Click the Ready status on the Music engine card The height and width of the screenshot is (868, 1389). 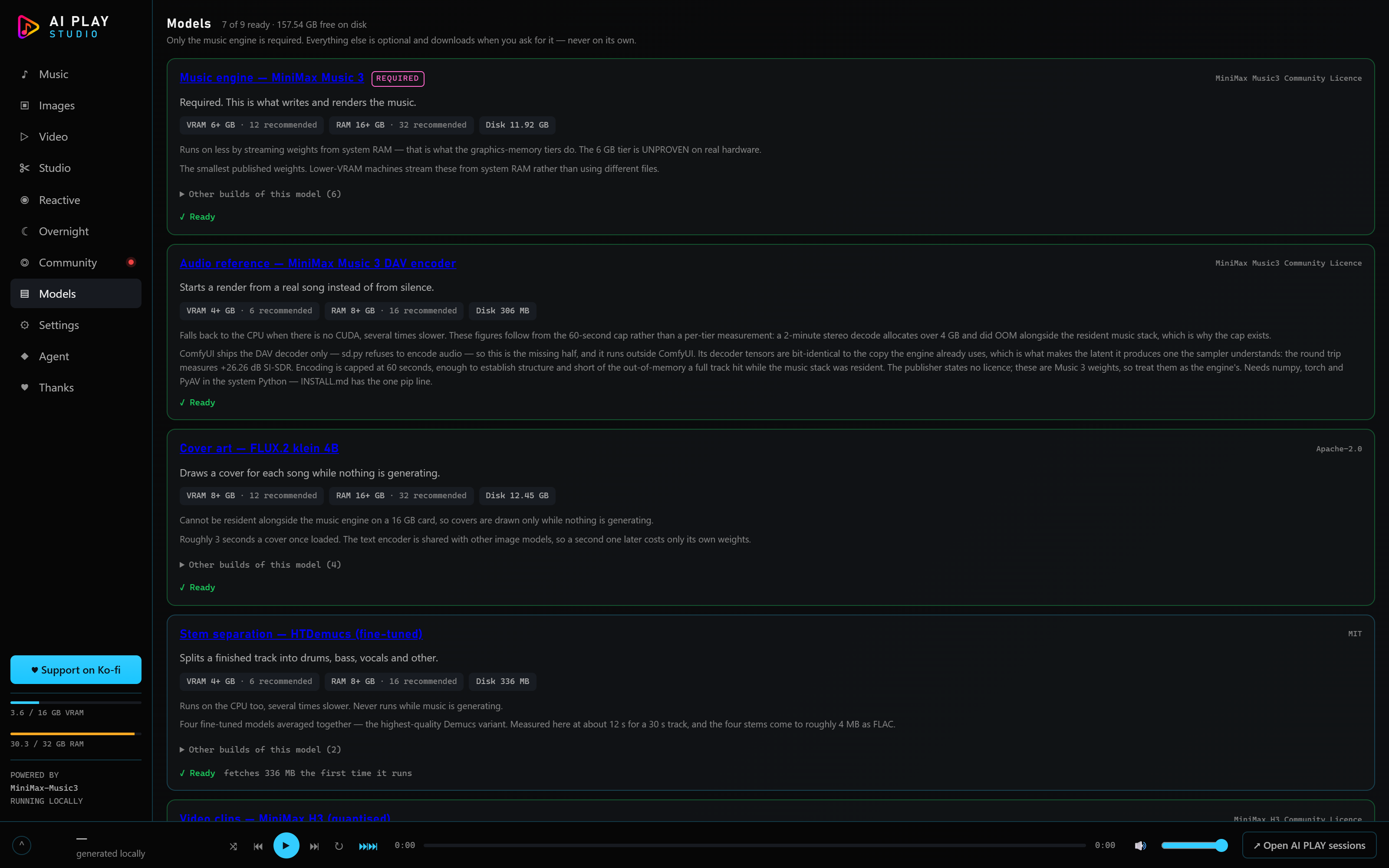tap(197, 217)
